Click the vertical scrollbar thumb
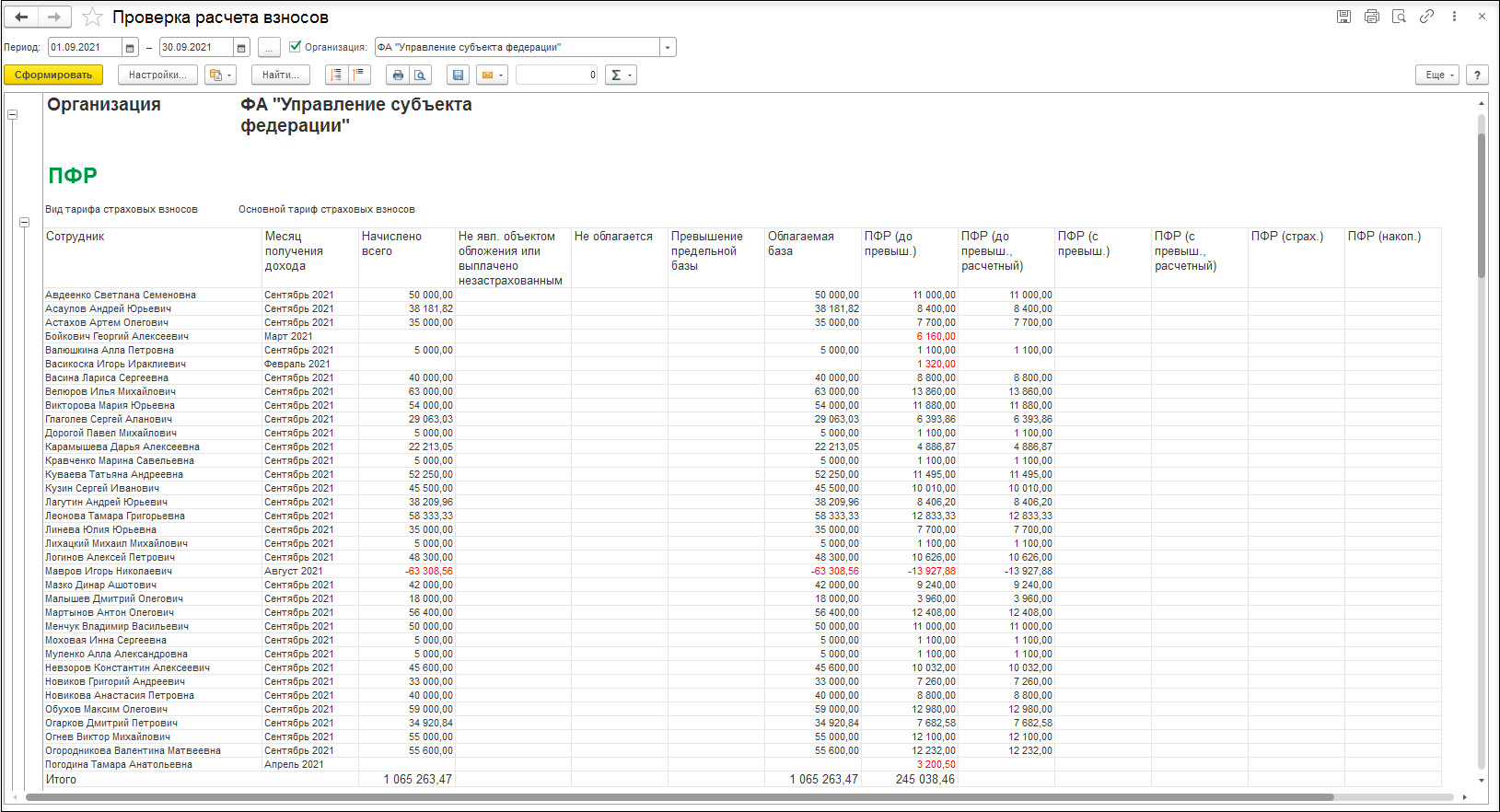Image resolution: width=1500 pixels, height=812 pixels. click(x=1482, y=205)
